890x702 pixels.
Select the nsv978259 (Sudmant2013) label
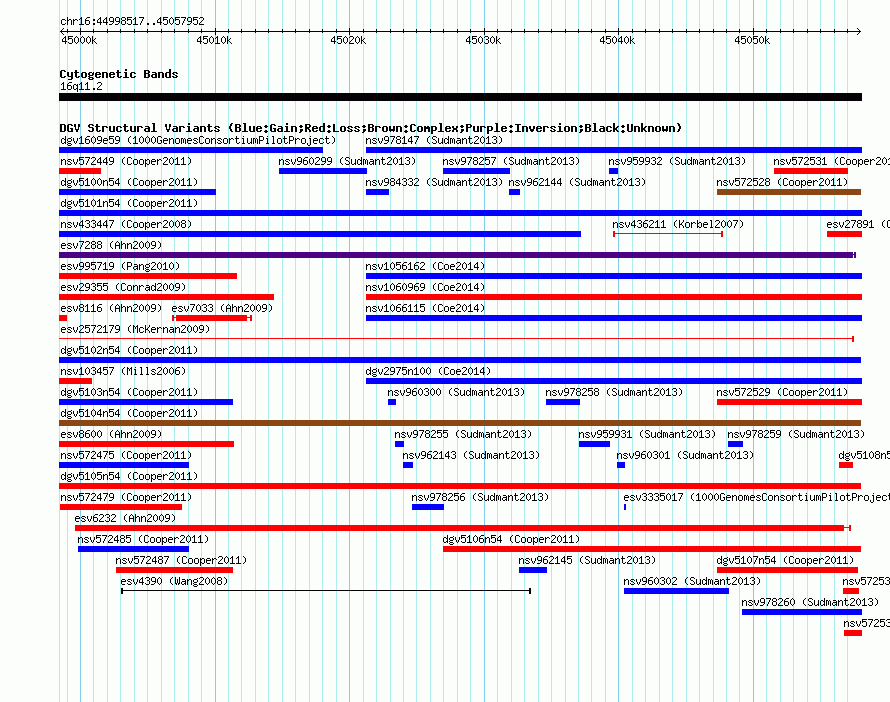pyautogui.click(x=796, y=434)
